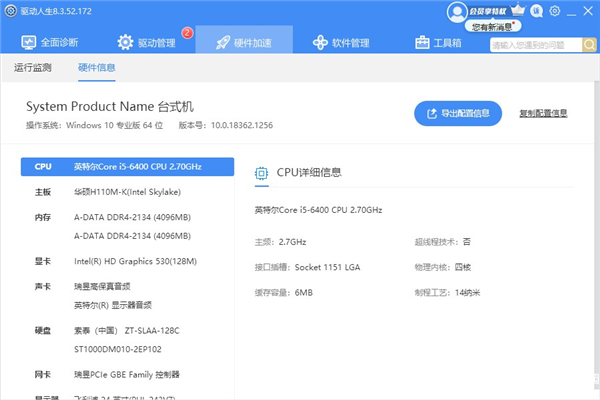Click the Socket 1151 LGA value
Image resolution: width=600 pixels, height=400 pixels.
[x=328, y=267]
